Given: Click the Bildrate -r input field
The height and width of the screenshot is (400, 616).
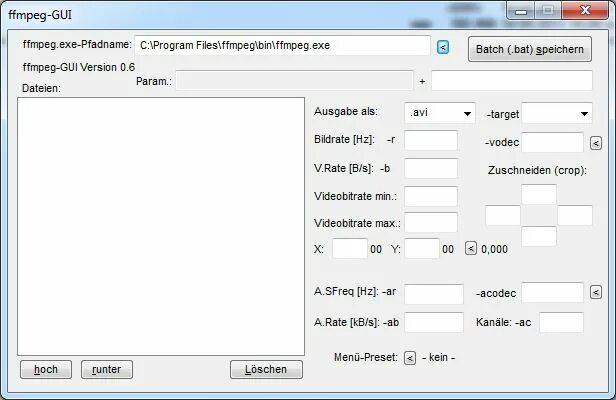Looking at the screenshot, I should tap(431, 140).
